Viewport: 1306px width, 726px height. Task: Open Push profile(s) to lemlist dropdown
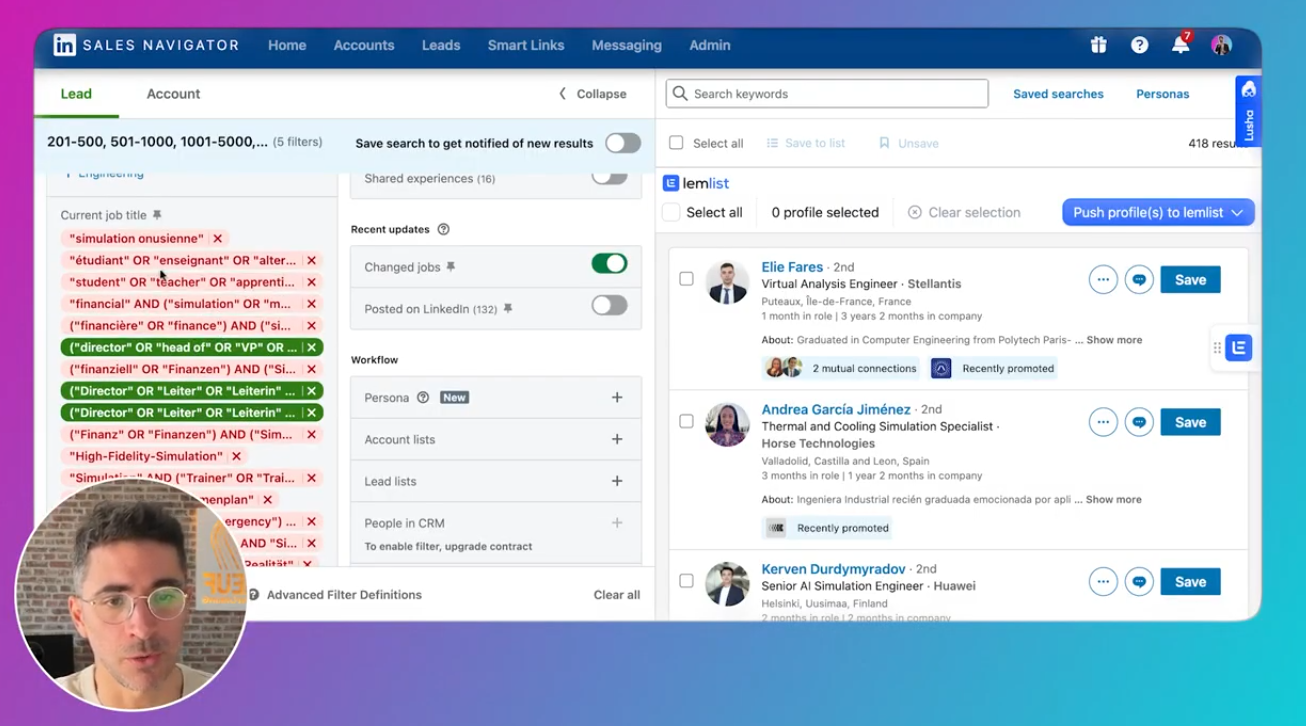pos(1158,212)
